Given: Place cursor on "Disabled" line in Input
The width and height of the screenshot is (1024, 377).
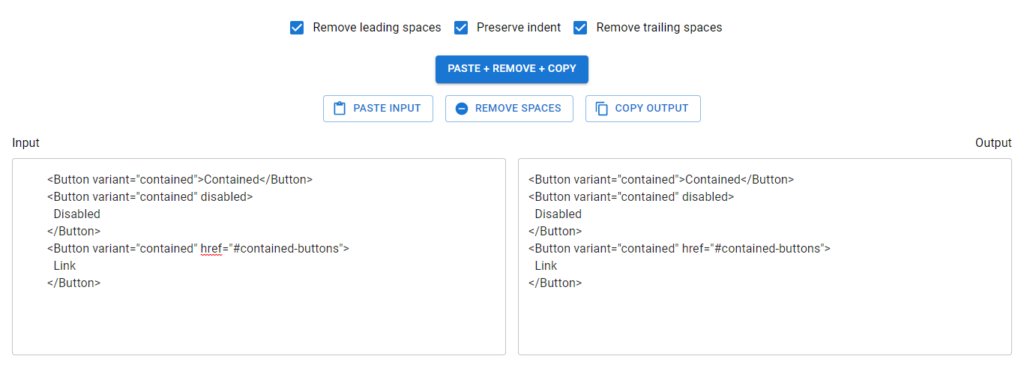Looking at the screenshot, I should (x=77, y=214).
